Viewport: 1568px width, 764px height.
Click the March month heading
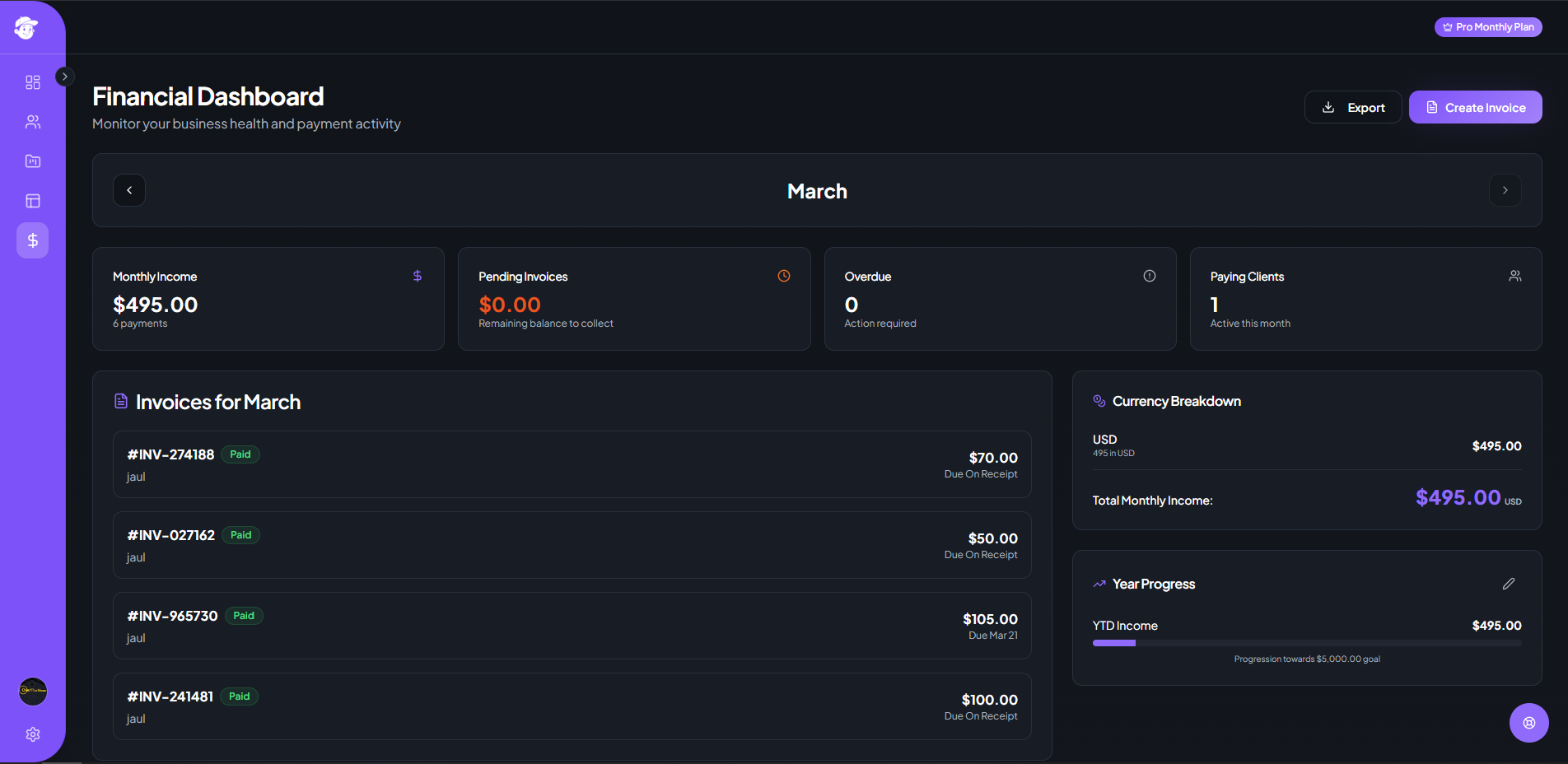(x=817, y=191)
